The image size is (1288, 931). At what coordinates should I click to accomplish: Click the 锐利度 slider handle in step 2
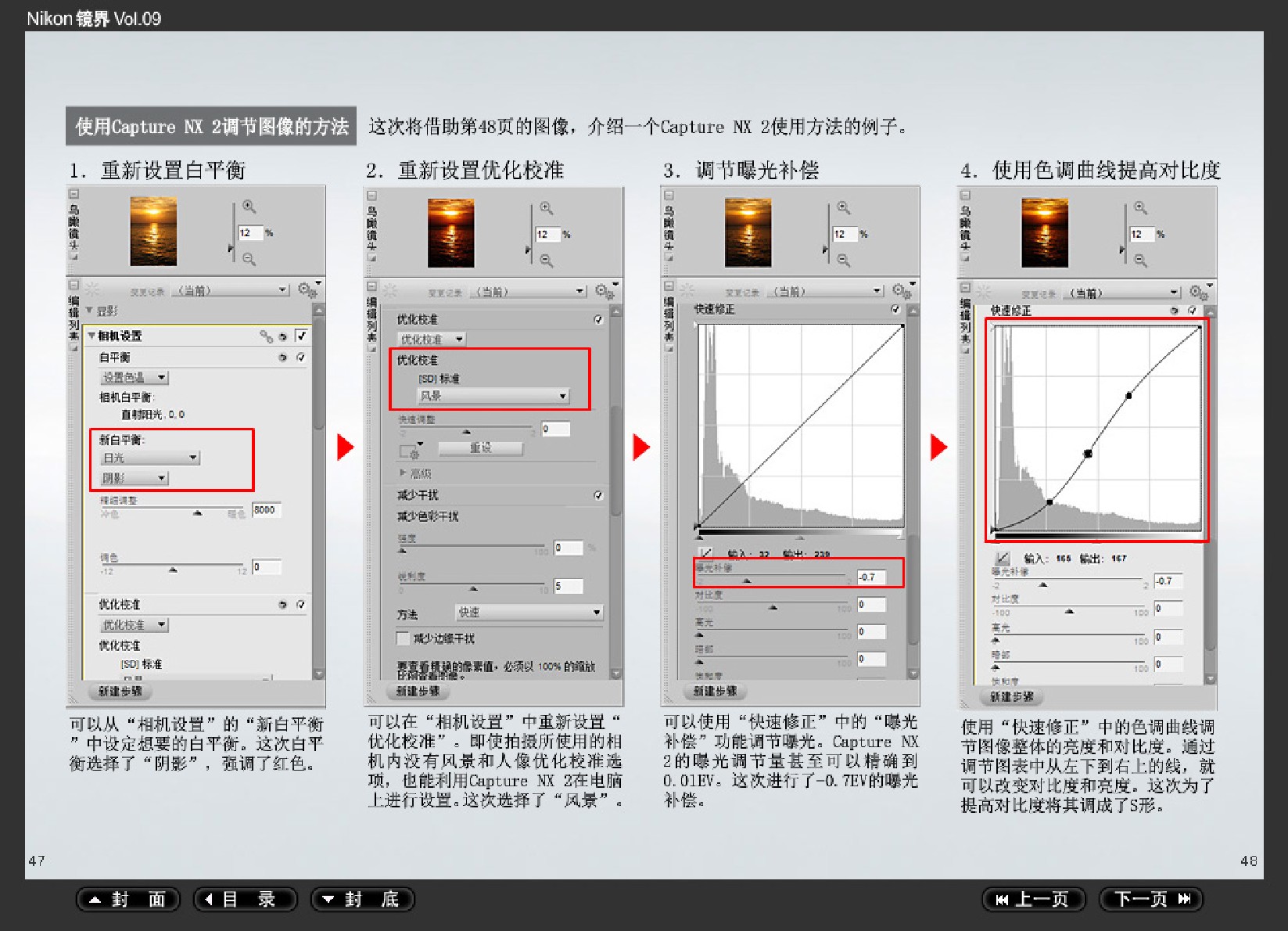473,588
